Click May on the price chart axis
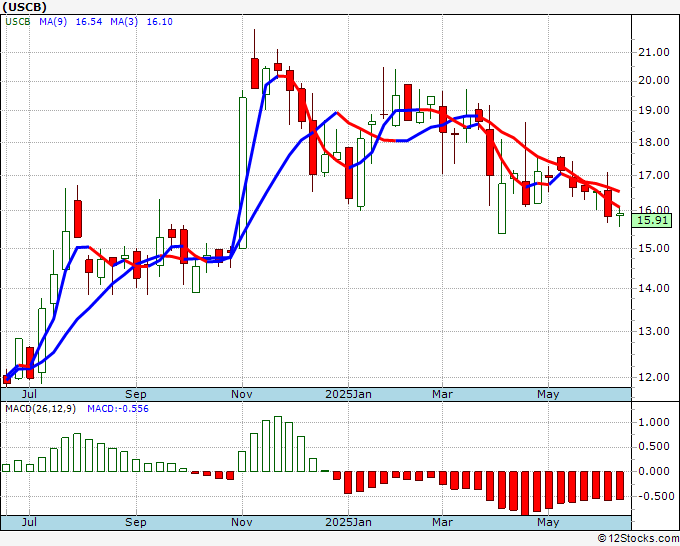The image size is (680, 546). [548, 394]
